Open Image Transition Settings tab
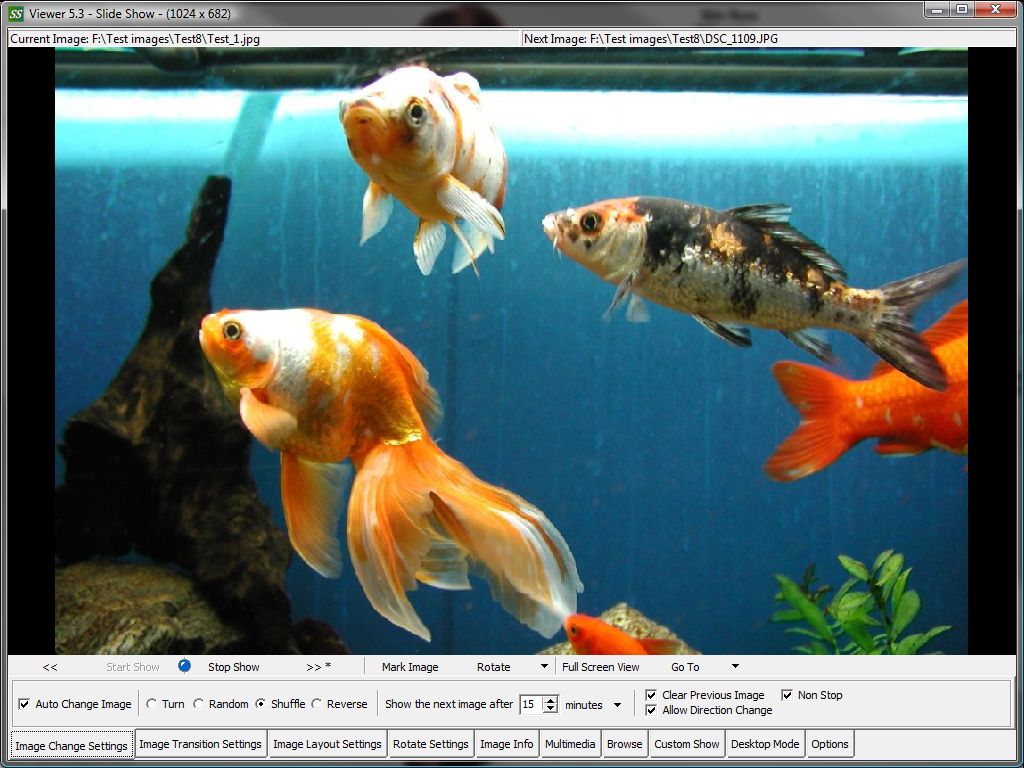1024x768 pixels. 200,744
